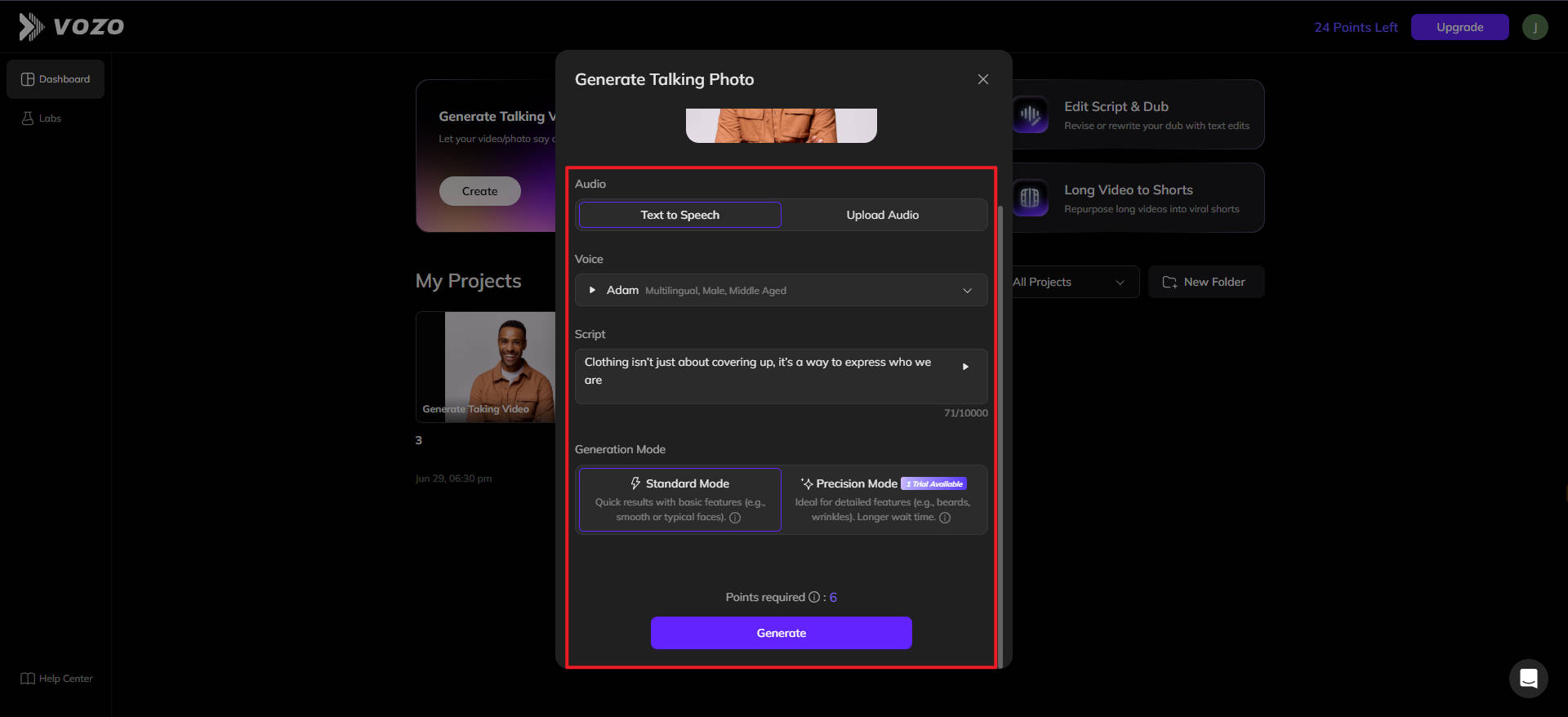
Task: Play the Adam voice preview
Action: pyautogui.click(x=592, y=290)
